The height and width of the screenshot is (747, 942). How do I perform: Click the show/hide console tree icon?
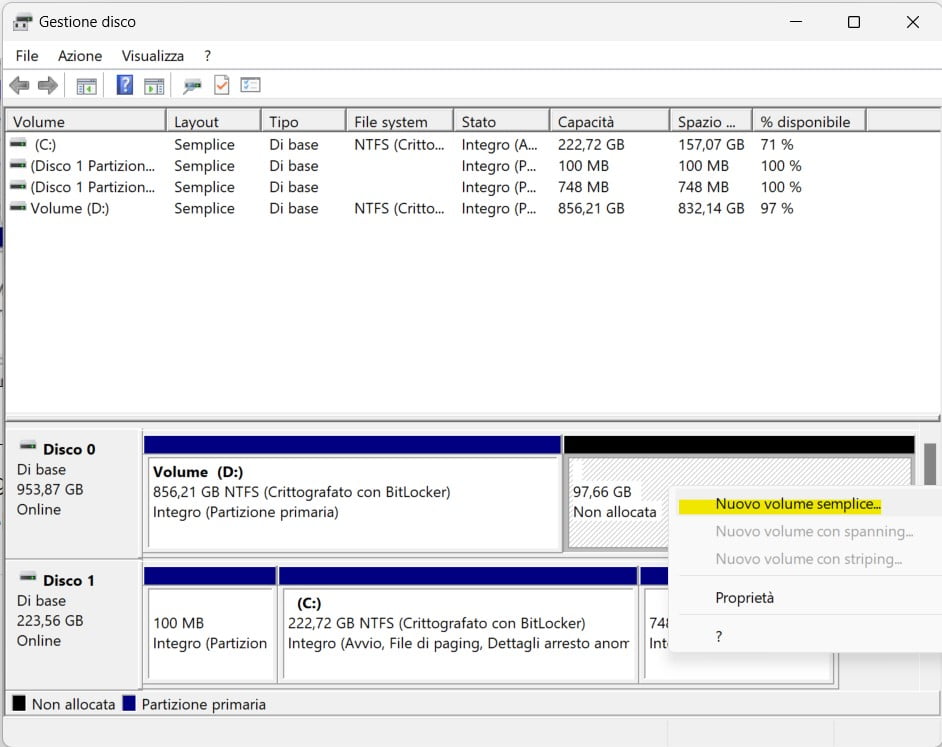pyautogui.click(x=87, y=86)
